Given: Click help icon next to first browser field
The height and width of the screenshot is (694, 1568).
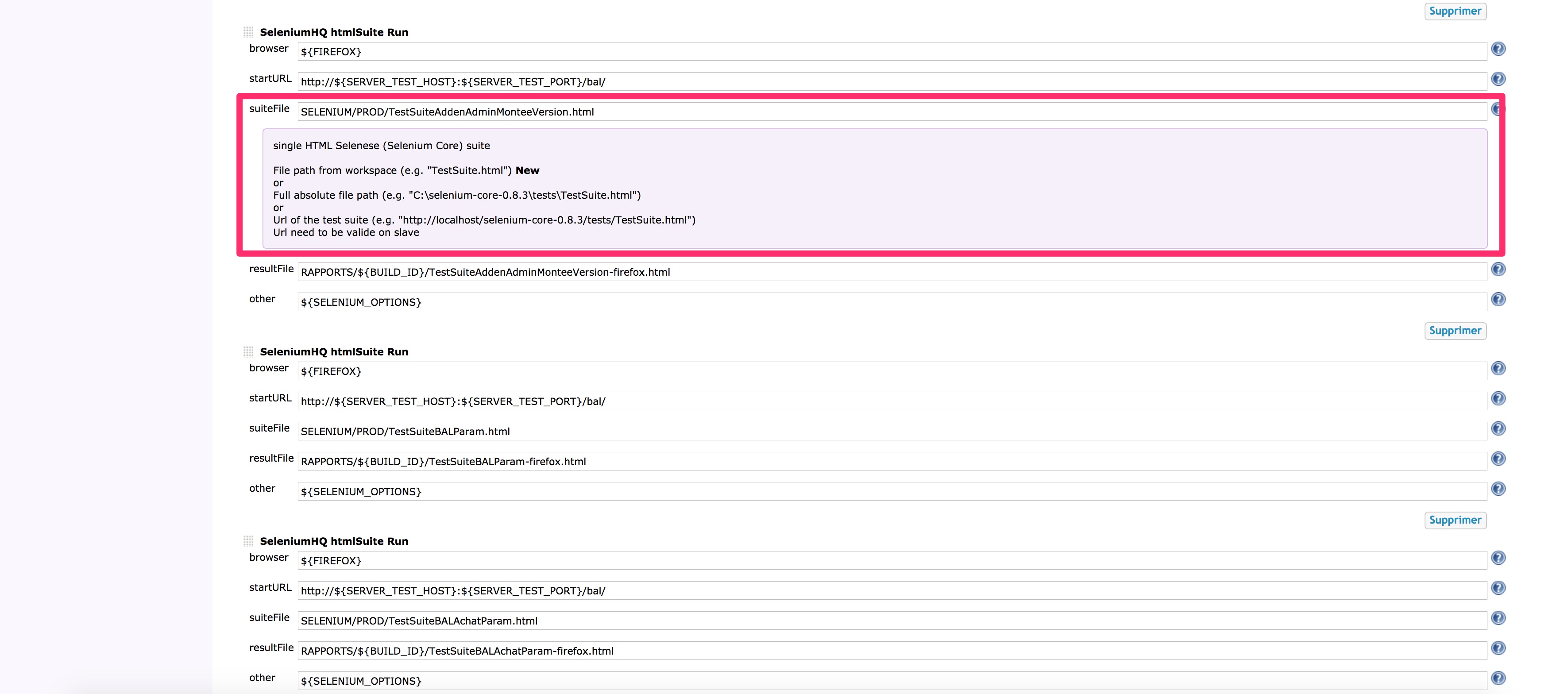Looking at the screenshot, I should click(1498, 49).
